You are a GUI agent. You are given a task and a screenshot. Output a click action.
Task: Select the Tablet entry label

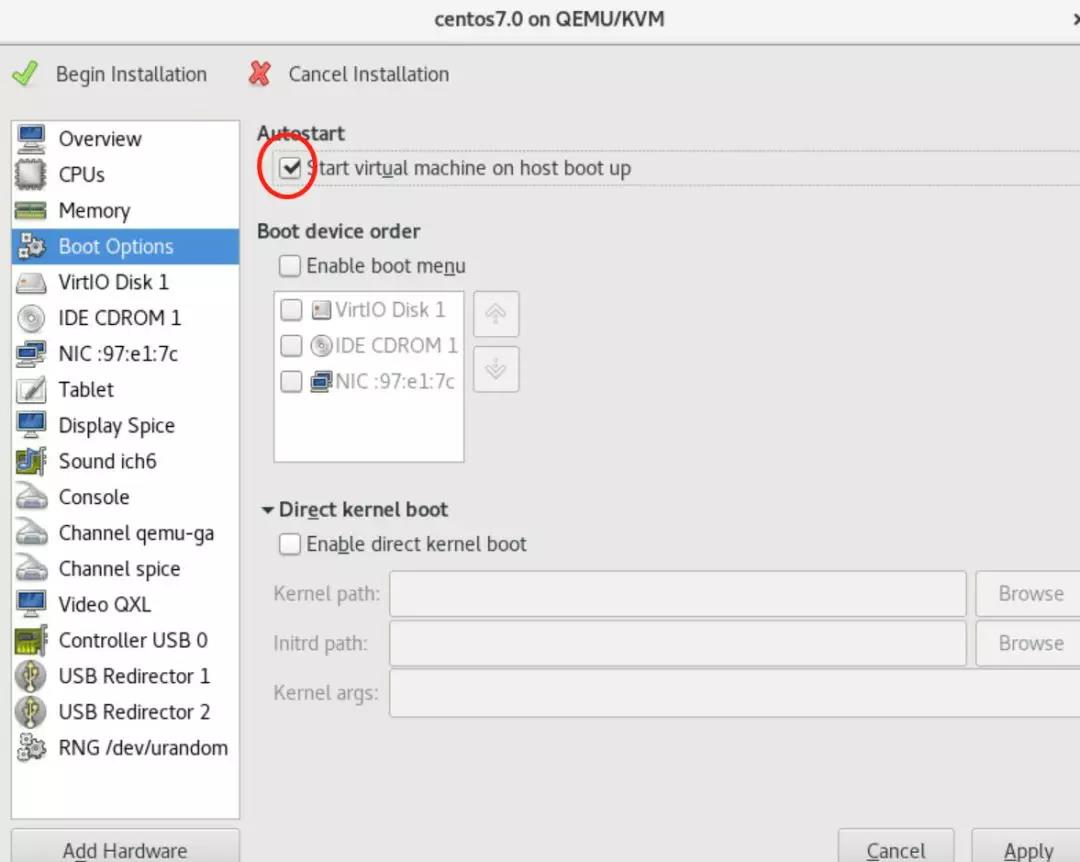86,389
